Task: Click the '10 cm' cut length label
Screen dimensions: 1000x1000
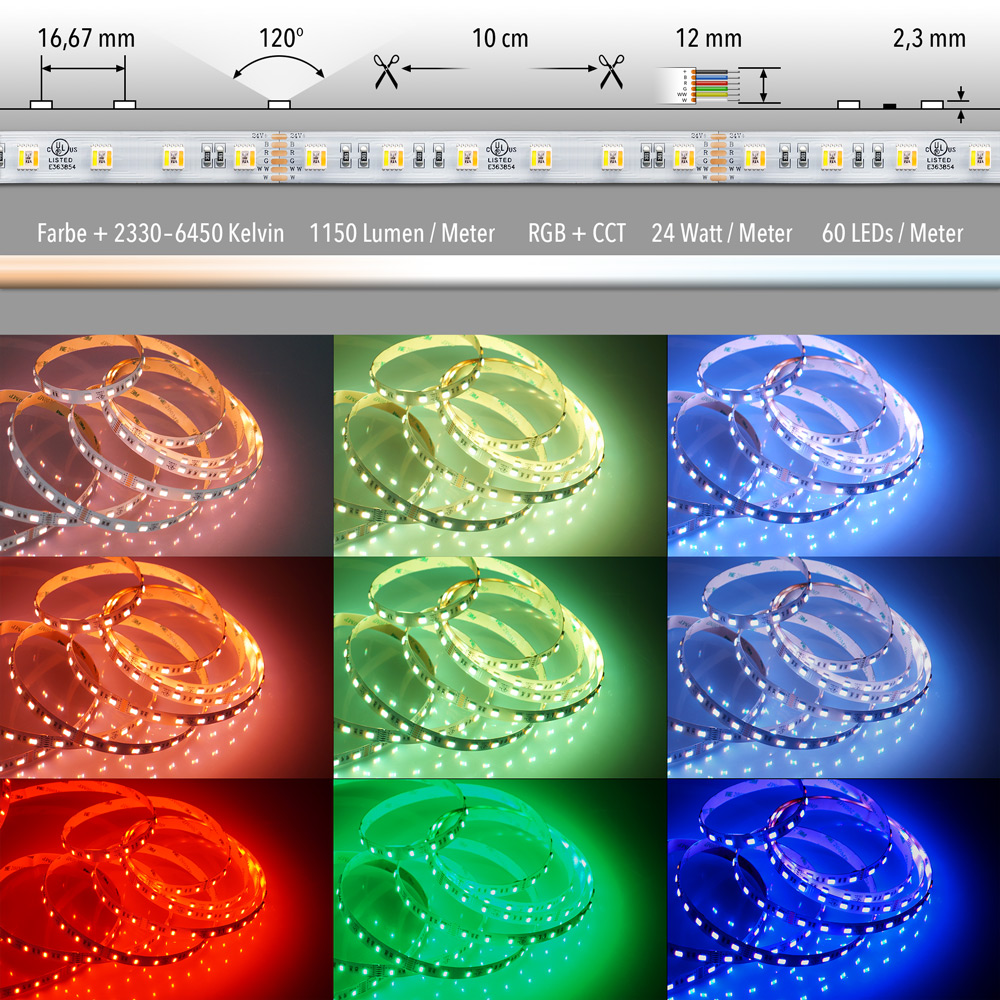Action: coord(500,40)
